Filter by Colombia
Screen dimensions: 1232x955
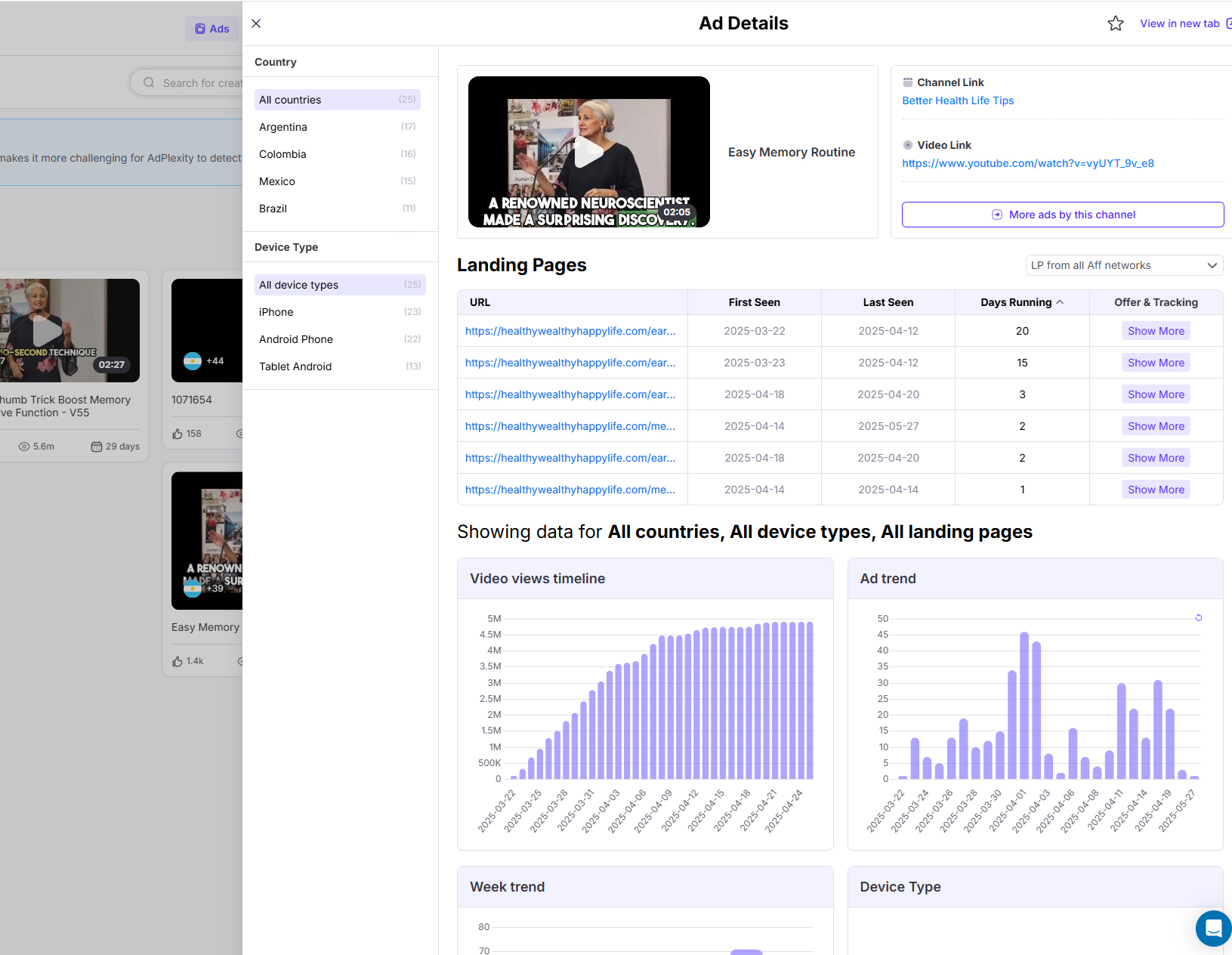point(338,154)
